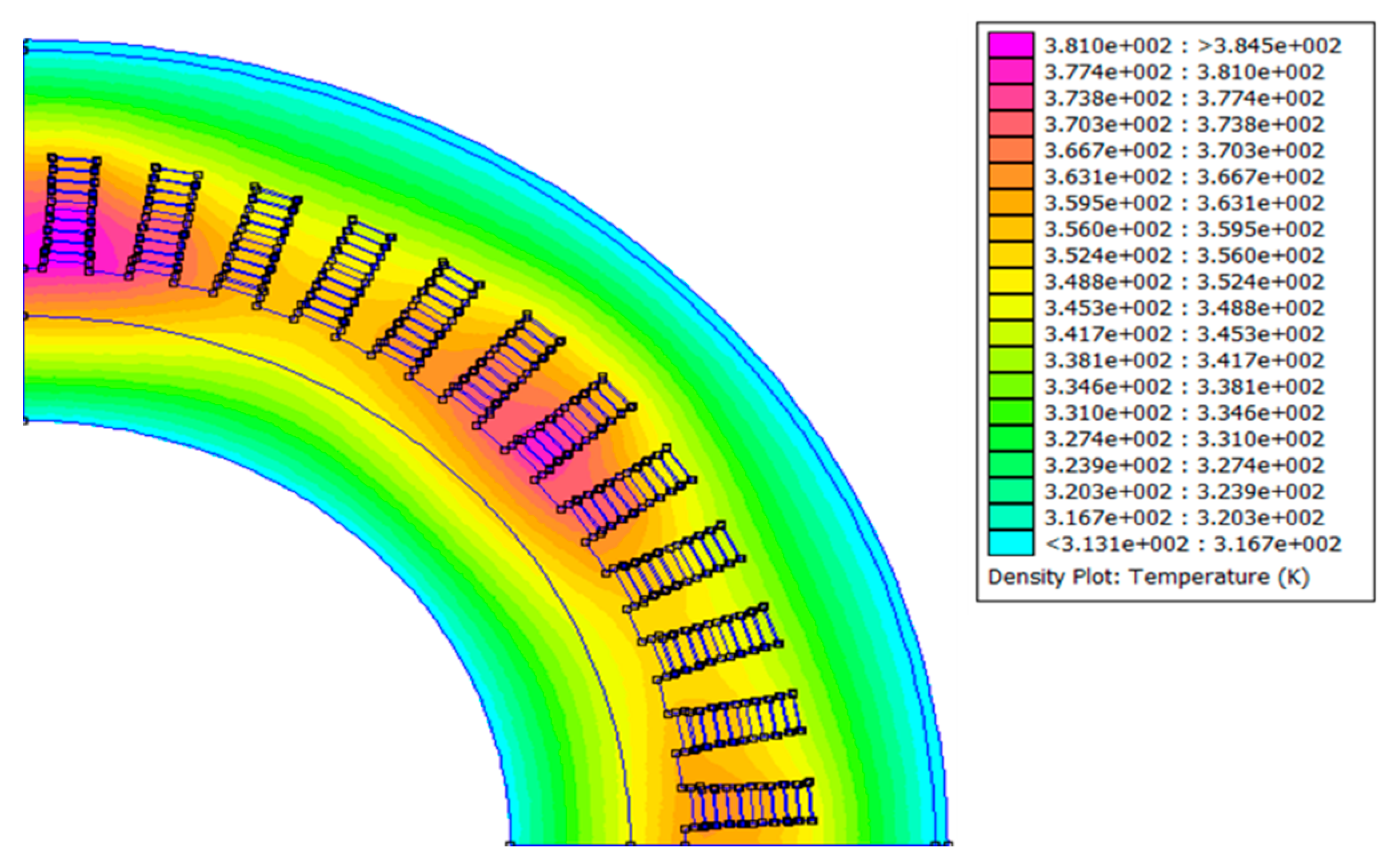This screenshot has height=868, width=1399.
Task: Click the legend text '3.203e+002 : 3.239e+002'
Action: 1184,491
